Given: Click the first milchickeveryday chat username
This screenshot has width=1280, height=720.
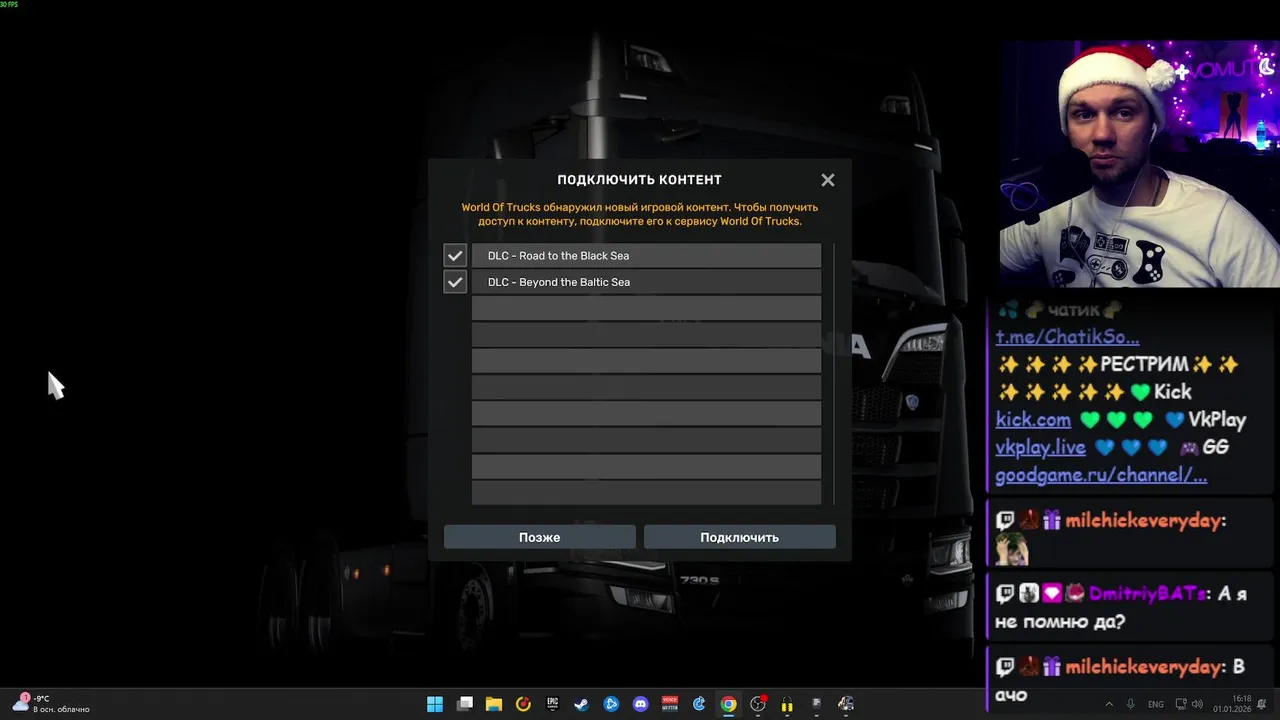Looking at the screenshot, I should tap(1145, 521).
